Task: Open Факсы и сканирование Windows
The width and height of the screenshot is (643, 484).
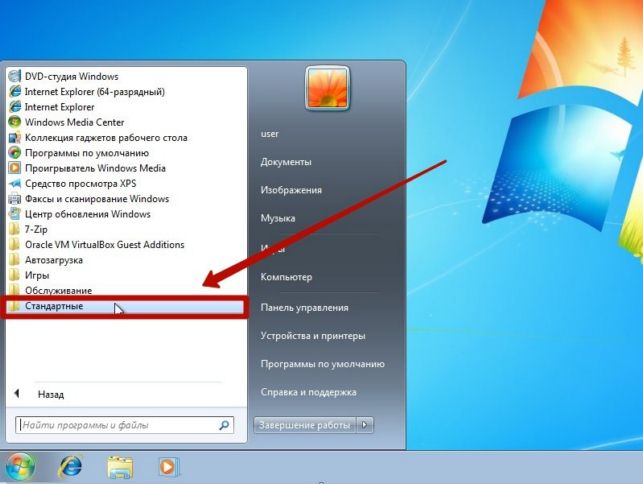Action: [89, 199]
